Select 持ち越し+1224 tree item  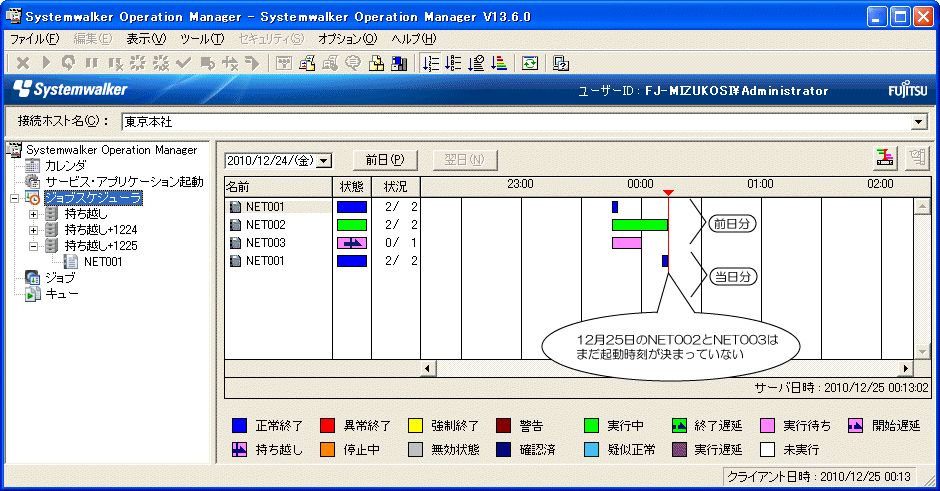[x=101, y=230]
